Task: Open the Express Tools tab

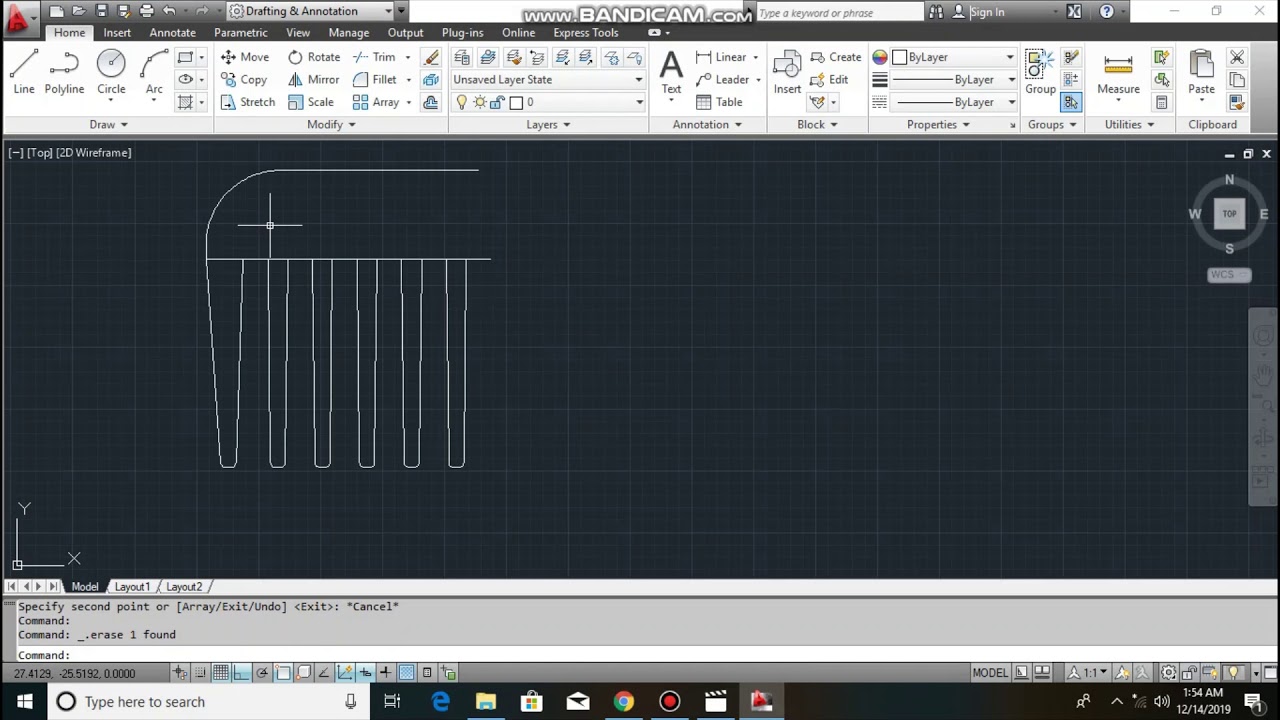Action: (x=586, y=33)
